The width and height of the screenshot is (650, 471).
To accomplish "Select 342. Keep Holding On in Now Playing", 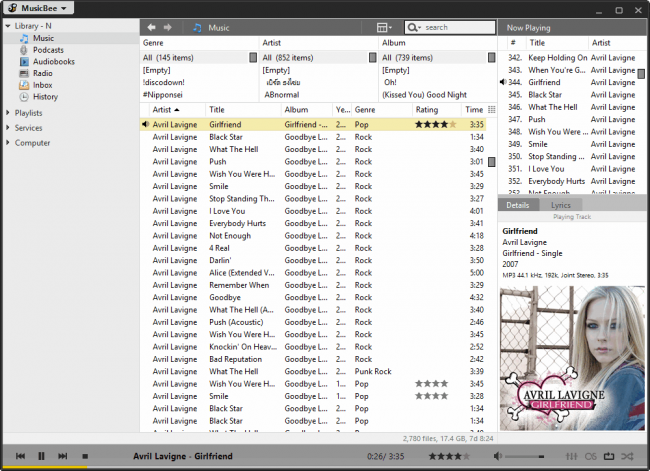I will pos(572,58).
